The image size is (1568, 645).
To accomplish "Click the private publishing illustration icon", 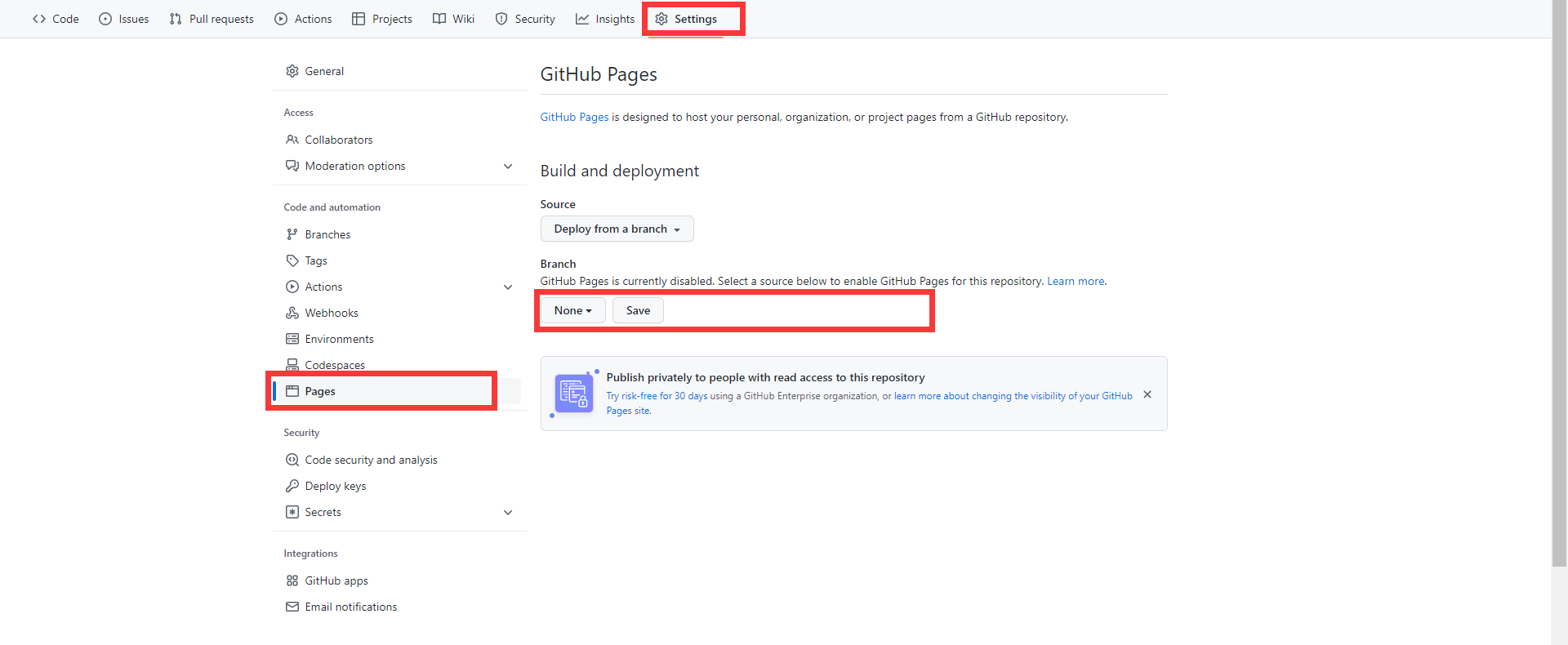I will click(574, 394).
